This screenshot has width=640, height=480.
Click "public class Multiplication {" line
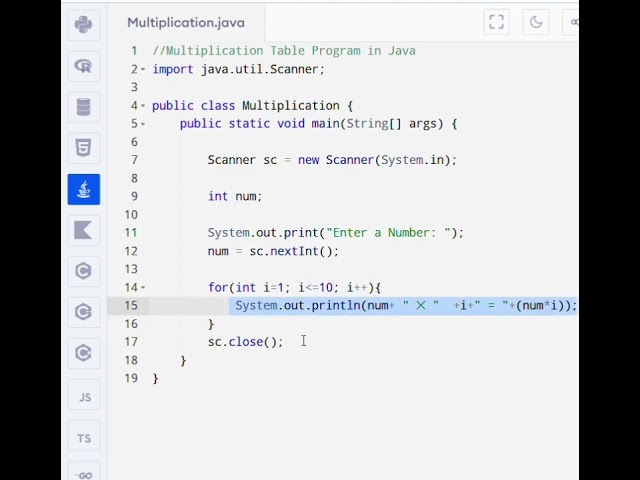coord(253,106)
